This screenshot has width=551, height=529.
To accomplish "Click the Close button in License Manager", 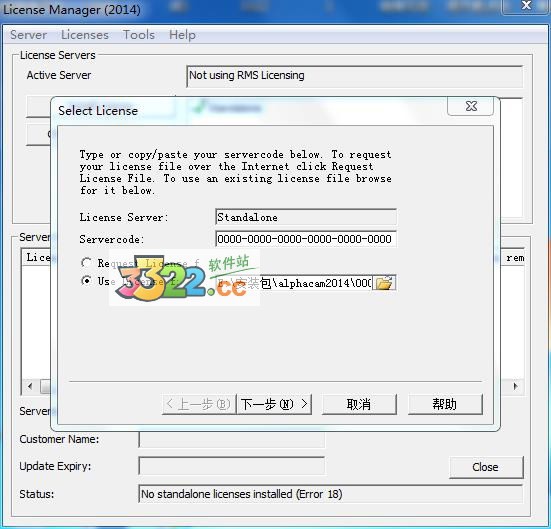I will 486,467.
